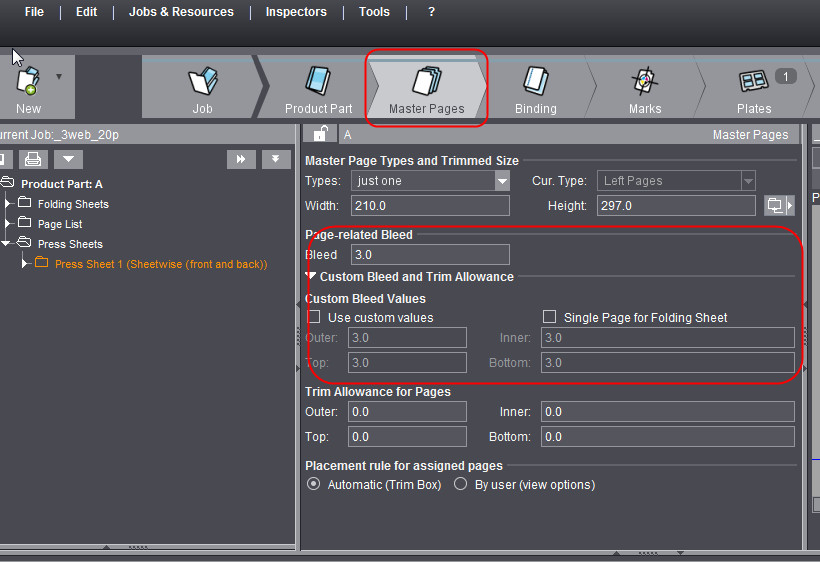The image size is (820, 562).
Task: Enable the Use custom values checkbox
Action: (x=314, y=317)
